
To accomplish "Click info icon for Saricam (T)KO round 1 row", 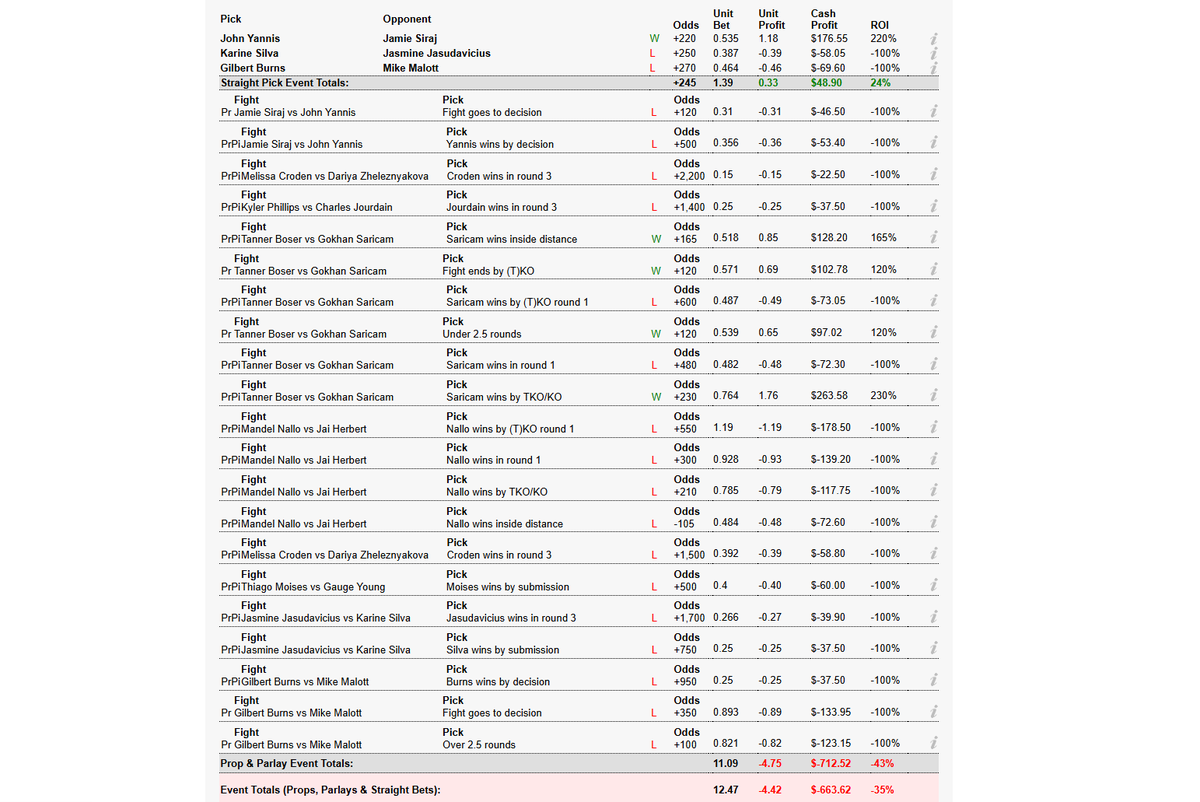I will click(x=932, y=302).
